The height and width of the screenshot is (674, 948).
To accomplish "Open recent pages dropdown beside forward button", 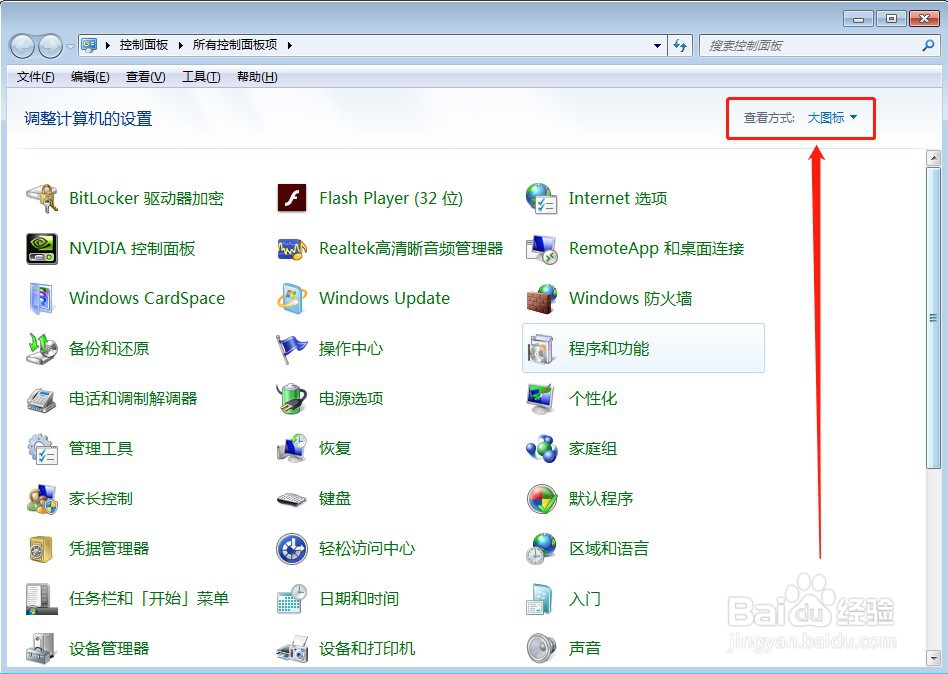I will click(x=70, y=47).
